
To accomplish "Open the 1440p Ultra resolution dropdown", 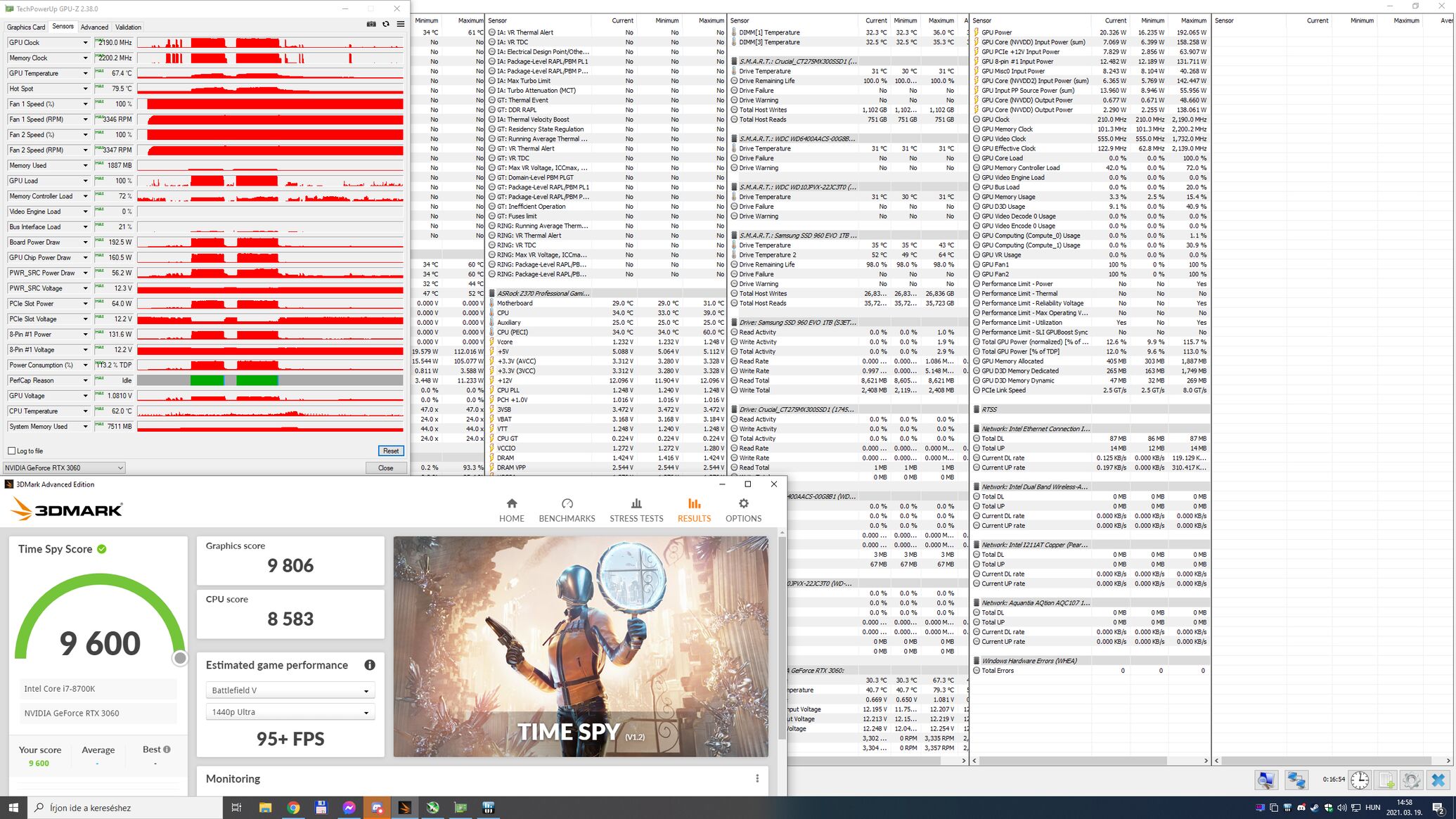I will (290, 712).
